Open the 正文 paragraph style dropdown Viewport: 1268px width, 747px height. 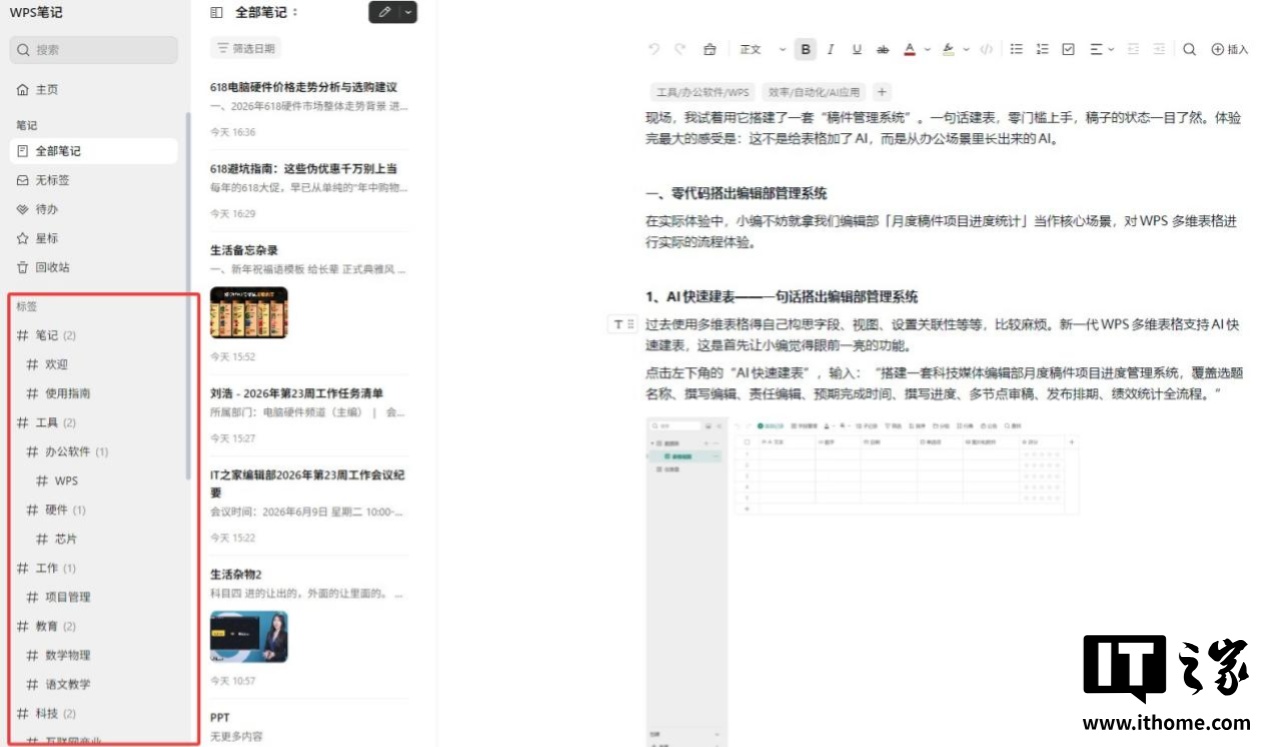point(762,49)
